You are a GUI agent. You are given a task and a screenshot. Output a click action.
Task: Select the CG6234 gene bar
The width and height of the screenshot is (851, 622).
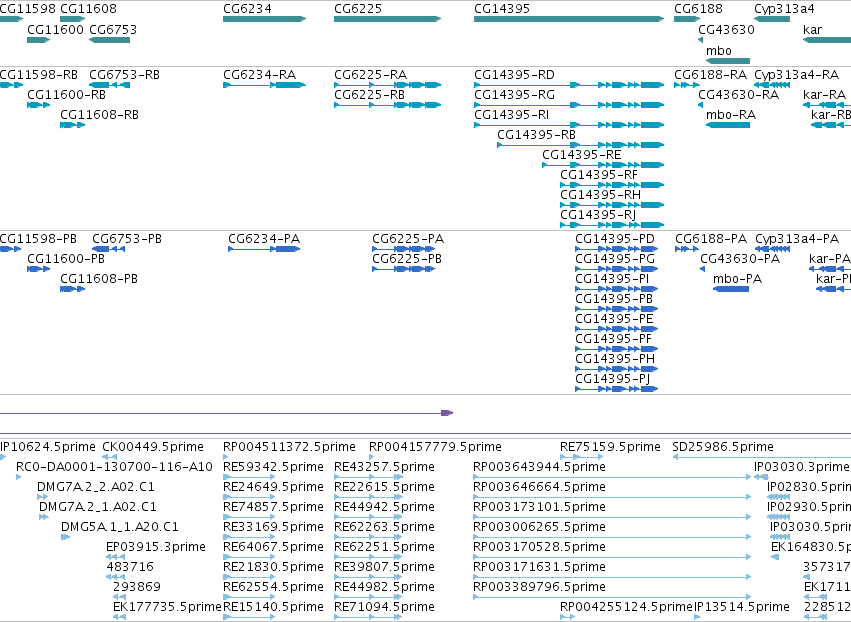(264, 19)
